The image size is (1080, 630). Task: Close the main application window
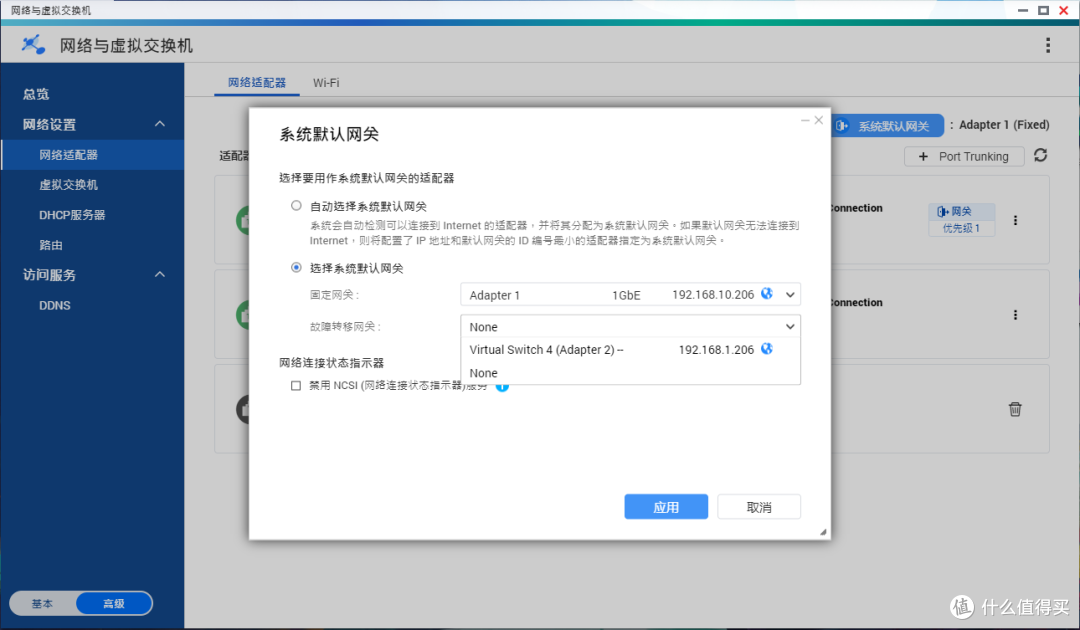(x=1063, y=10)
